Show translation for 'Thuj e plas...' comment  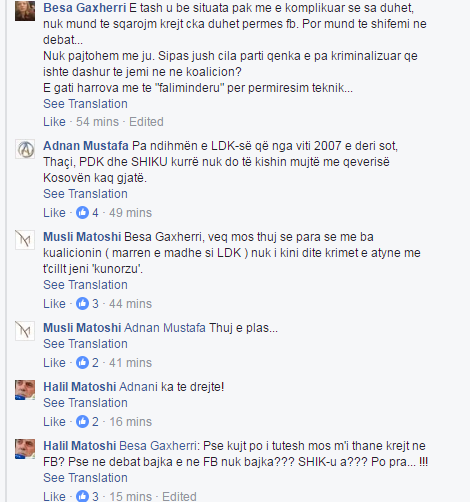click(85, 344)
